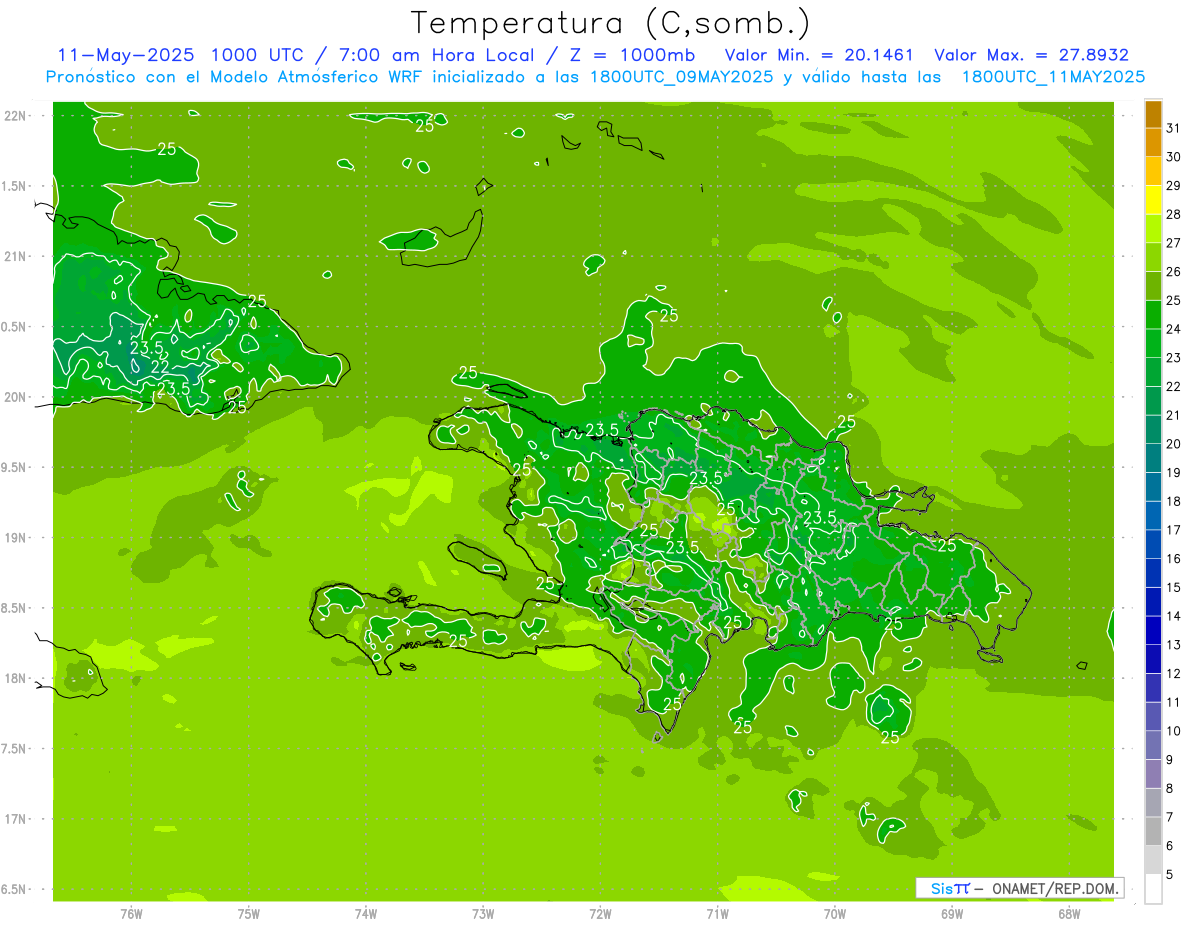Viewport: 1200px width, 927px height.
Task: Pick the legend swatch between 24 and 25
Action: (1153, 314)
